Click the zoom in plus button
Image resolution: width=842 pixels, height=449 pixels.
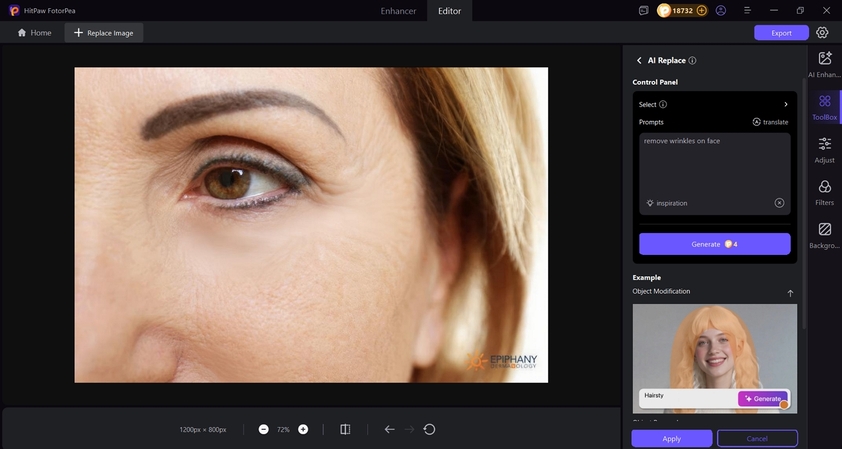pos(303,429)
